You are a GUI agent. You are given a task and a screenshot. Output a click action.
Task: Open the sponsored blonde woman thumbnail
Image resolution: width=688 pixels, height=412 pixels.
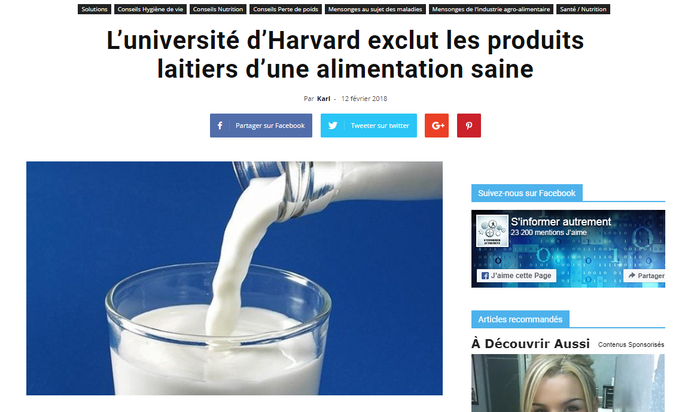(568, 383)
